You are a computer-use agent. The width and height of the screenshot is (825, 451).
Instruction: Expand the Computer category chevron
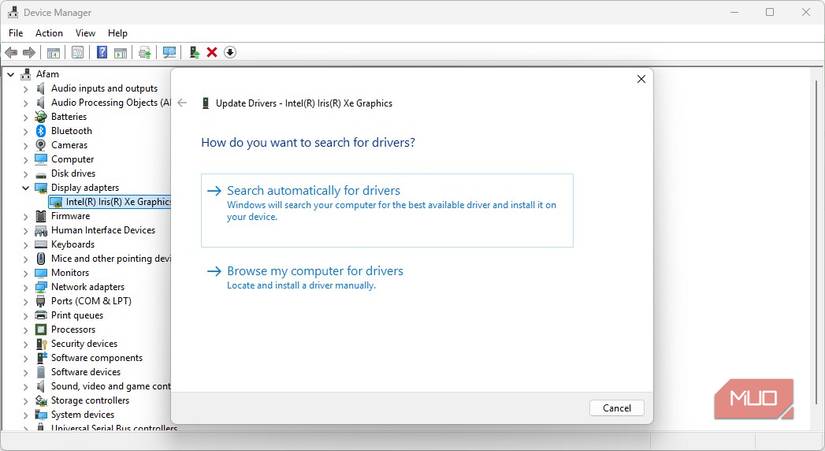(25, 159)
